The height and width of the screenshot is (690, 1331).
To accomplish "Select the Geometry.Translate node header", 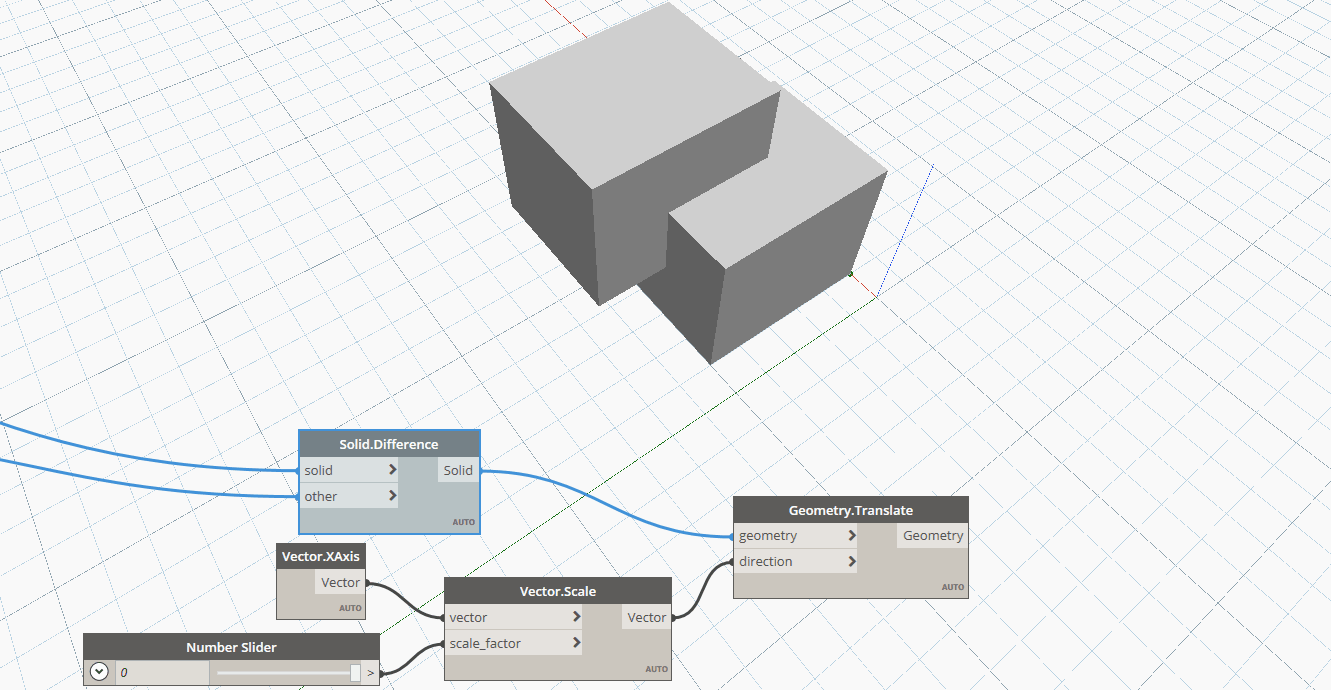I will tap(851, 510).
